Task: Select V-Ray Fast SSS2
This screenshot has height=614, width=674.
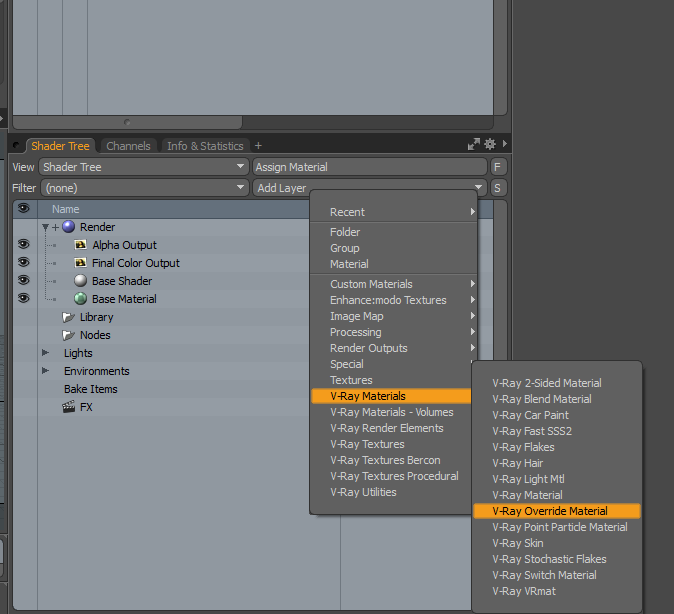Action: click(x=557, y=431)
